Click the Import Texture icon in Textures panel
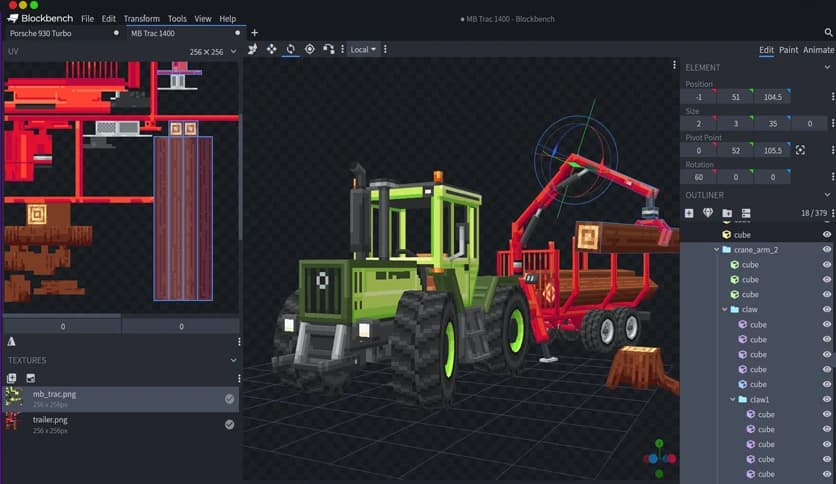 click(12, 378)
